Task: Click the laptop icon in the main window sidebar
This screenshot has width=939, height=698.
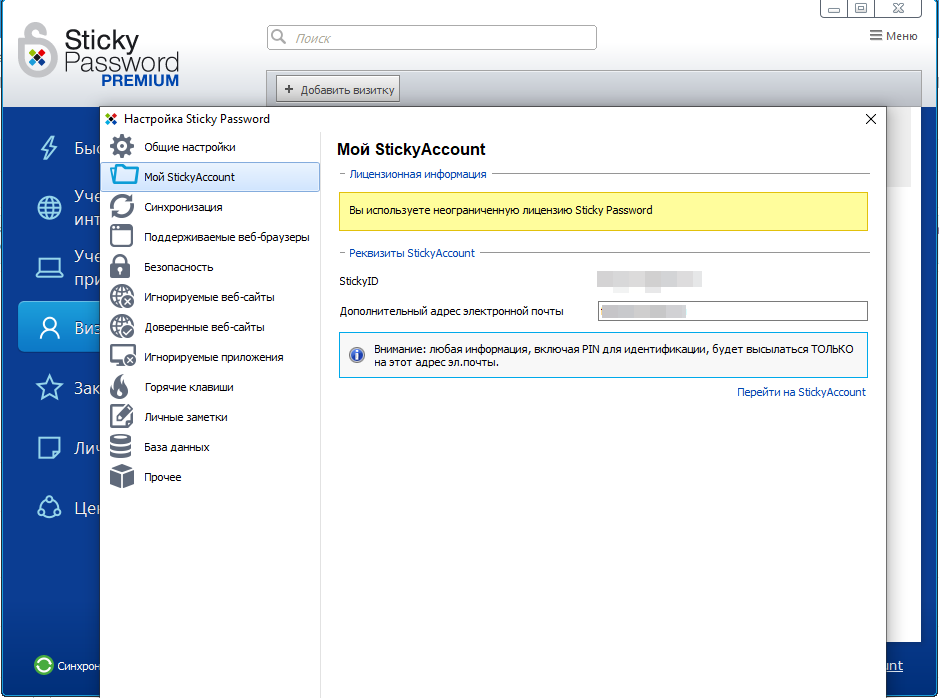Action: [49, 268]
